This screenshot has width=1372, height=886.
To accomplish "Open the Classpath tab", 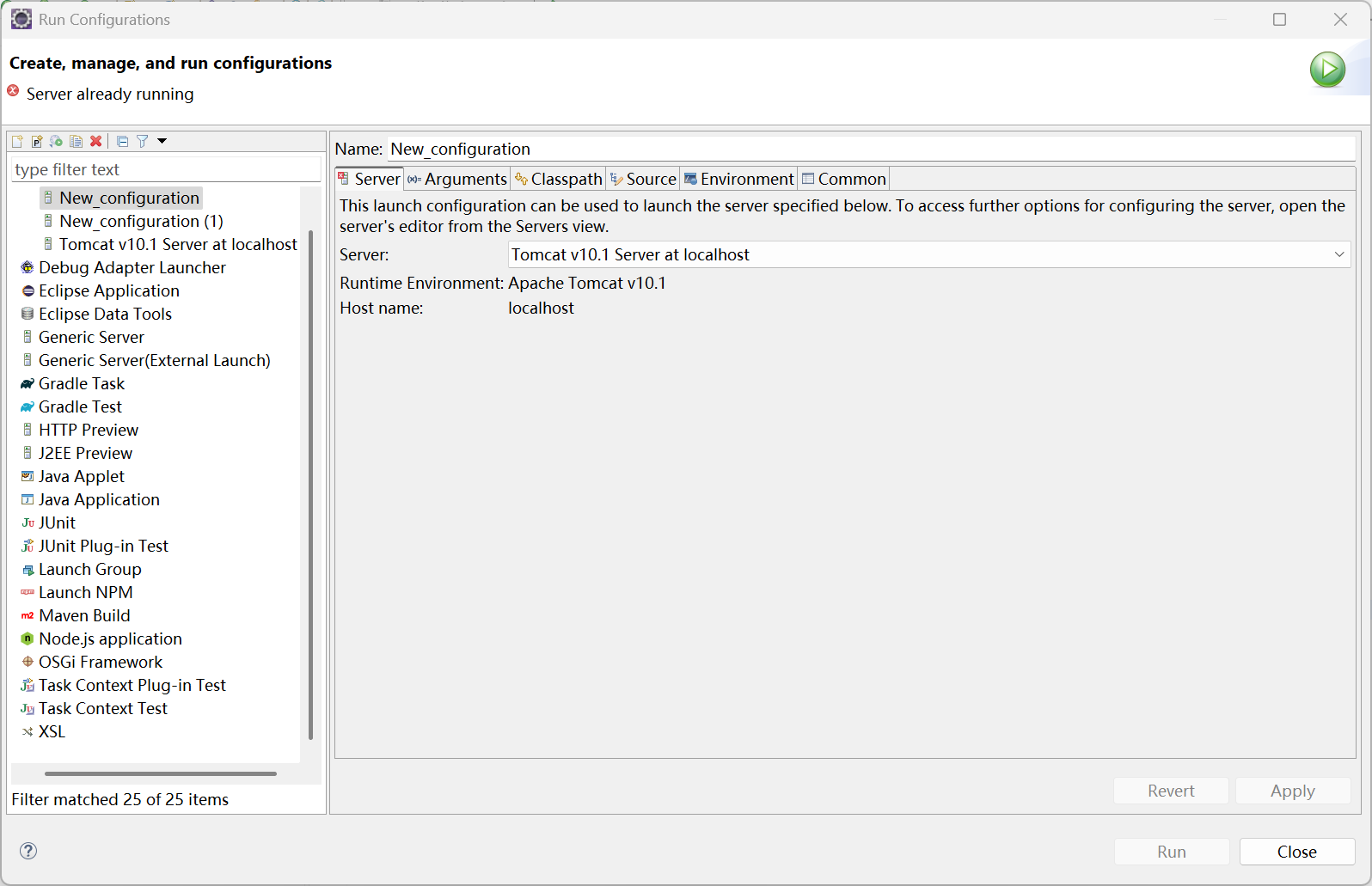I will [x=559, y=179].
